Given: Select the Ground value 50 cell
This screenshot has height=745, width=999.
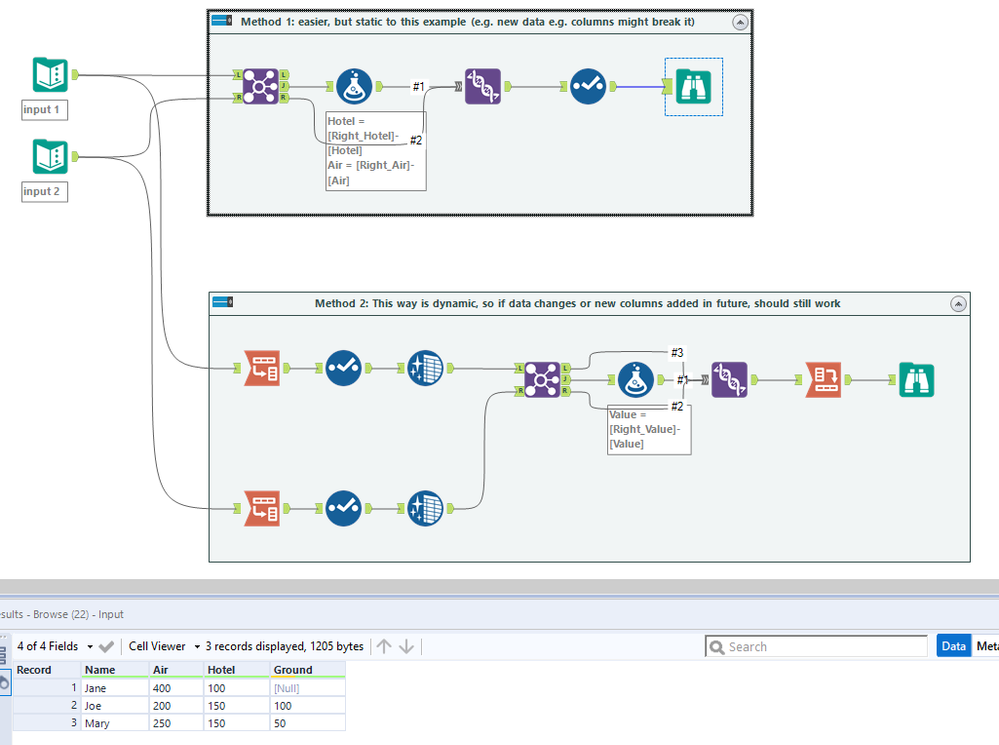Looking at the screenshot, I should [308, 723].
